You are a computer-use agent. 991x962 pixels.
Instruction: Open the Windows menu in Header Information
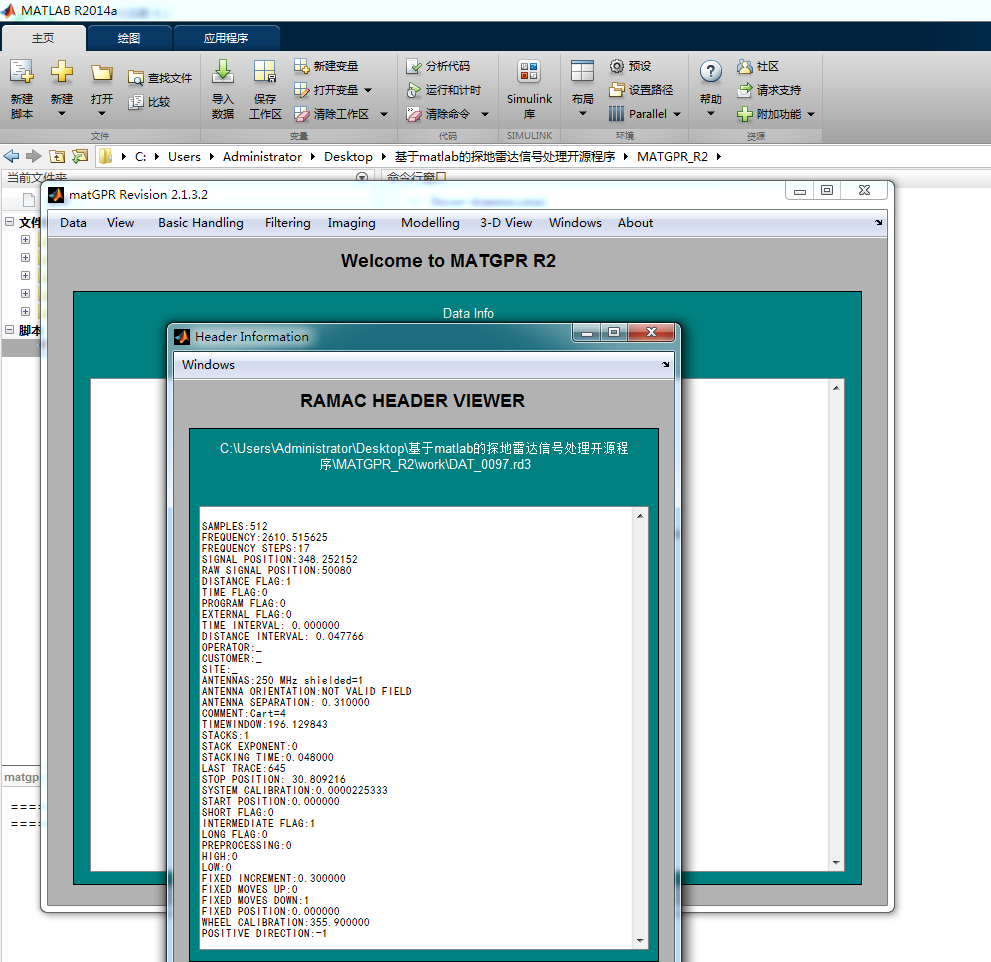coord(209,365)
